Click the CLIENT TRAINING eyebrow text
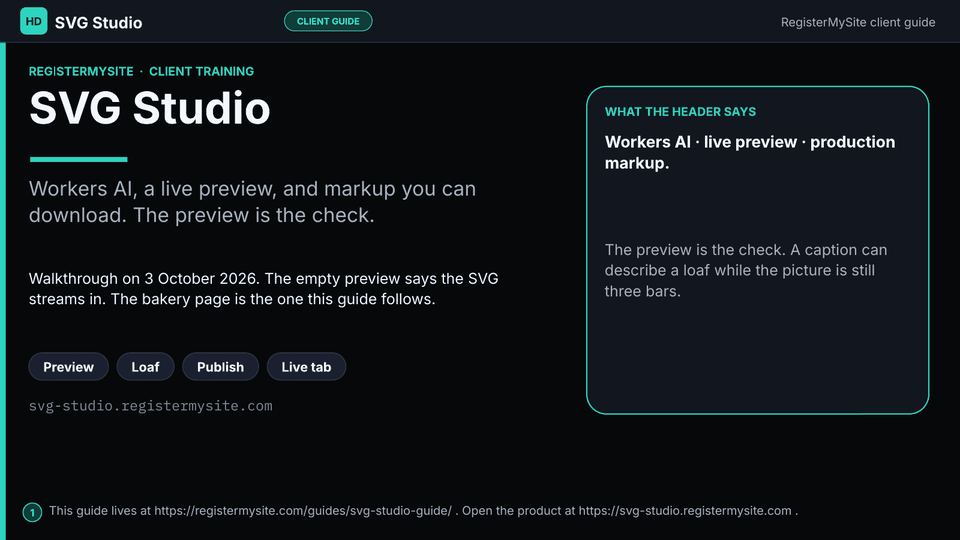 click(x=201, y=71)
